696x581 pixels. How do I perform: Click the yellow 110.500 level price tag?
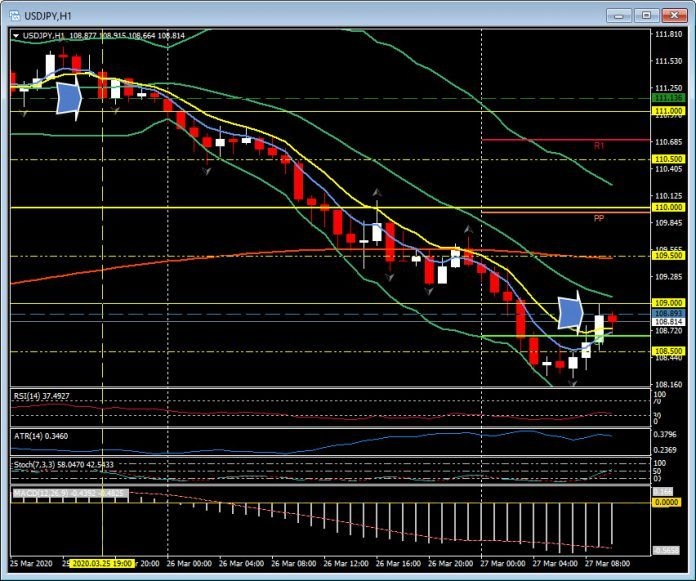click(x=668, y=159)
